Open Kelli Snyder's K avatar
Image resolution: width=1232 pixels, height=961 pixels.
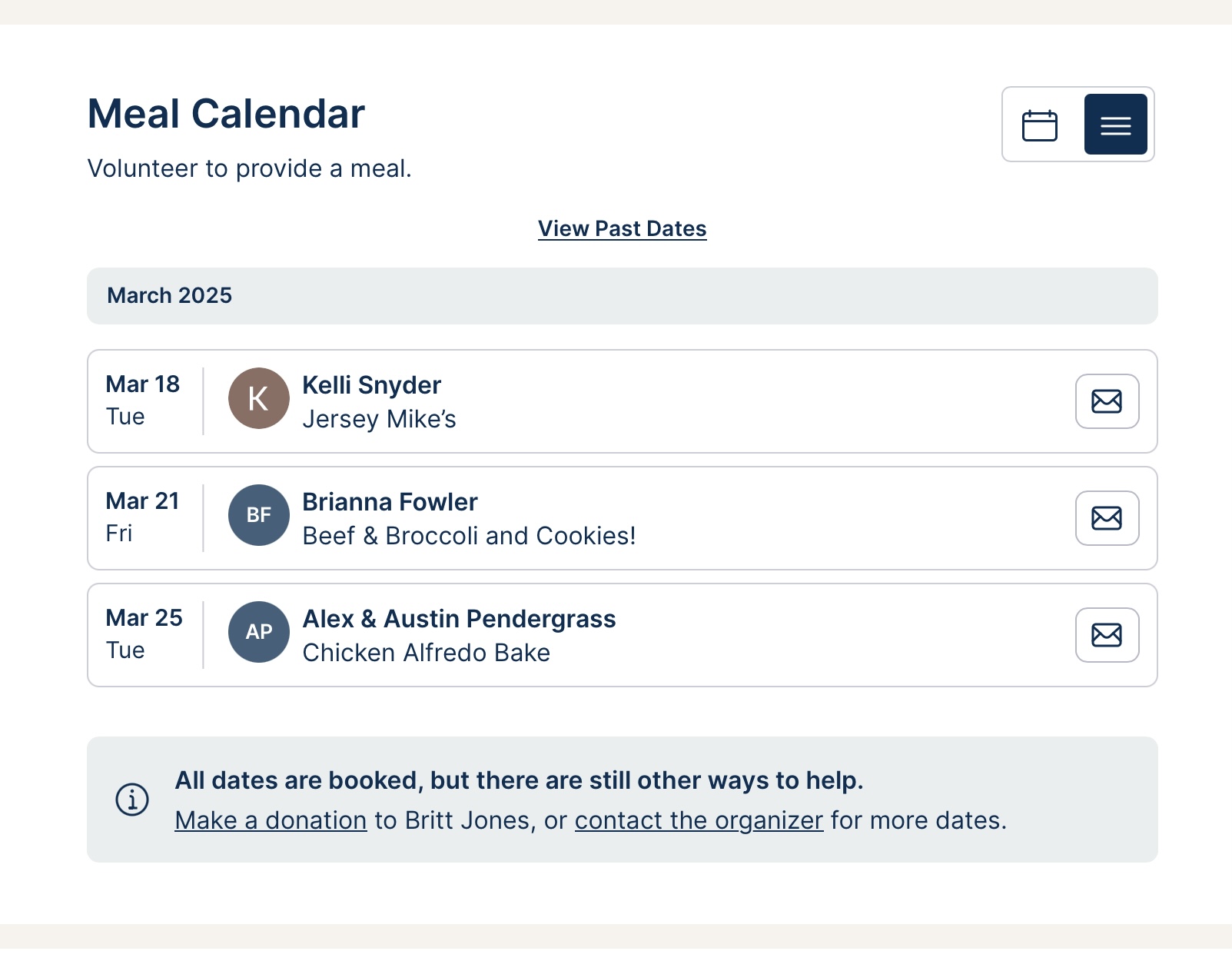click(x=259, y=398)
